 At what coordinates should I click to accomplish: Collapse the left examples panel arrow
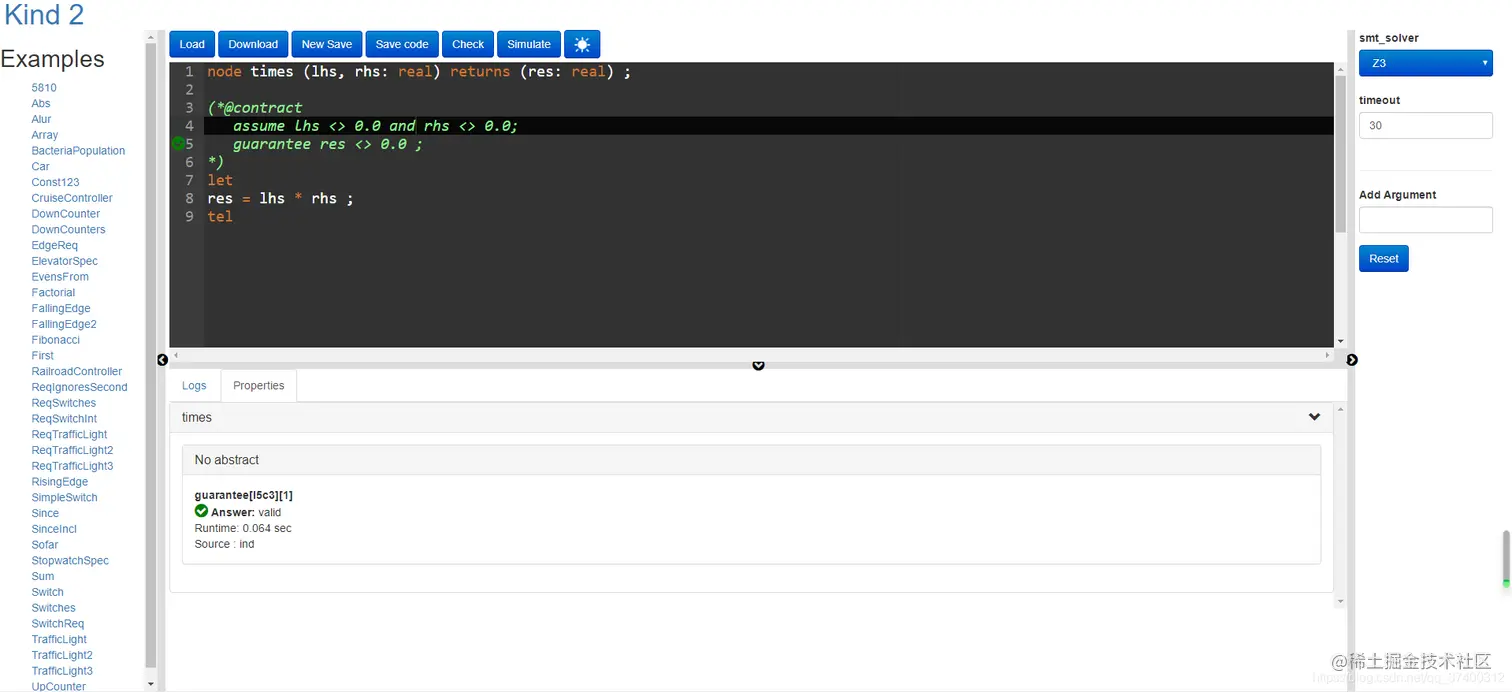click(x=162, y=360)
